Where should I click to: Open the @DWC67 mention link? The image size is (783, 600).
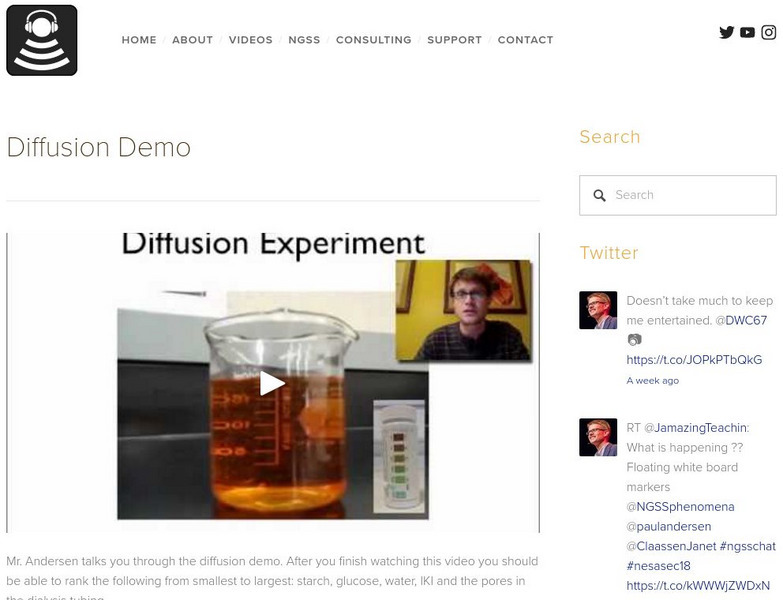(741, 320)
